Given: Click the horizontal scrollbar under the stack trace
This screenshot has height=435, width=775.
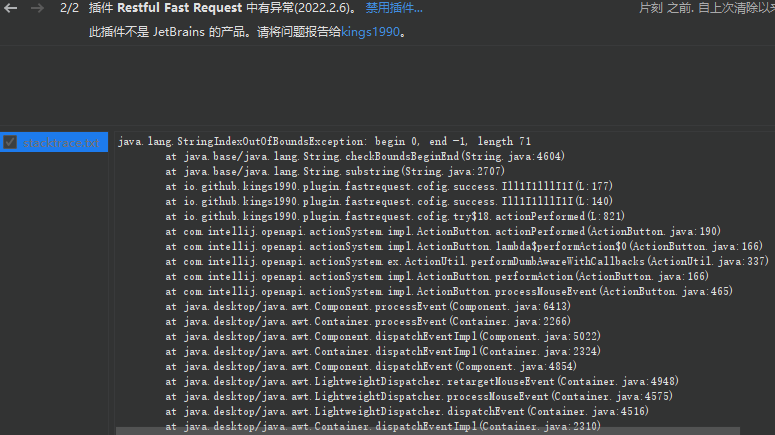Looking at the screenshot, I should (x=428, y=431).
